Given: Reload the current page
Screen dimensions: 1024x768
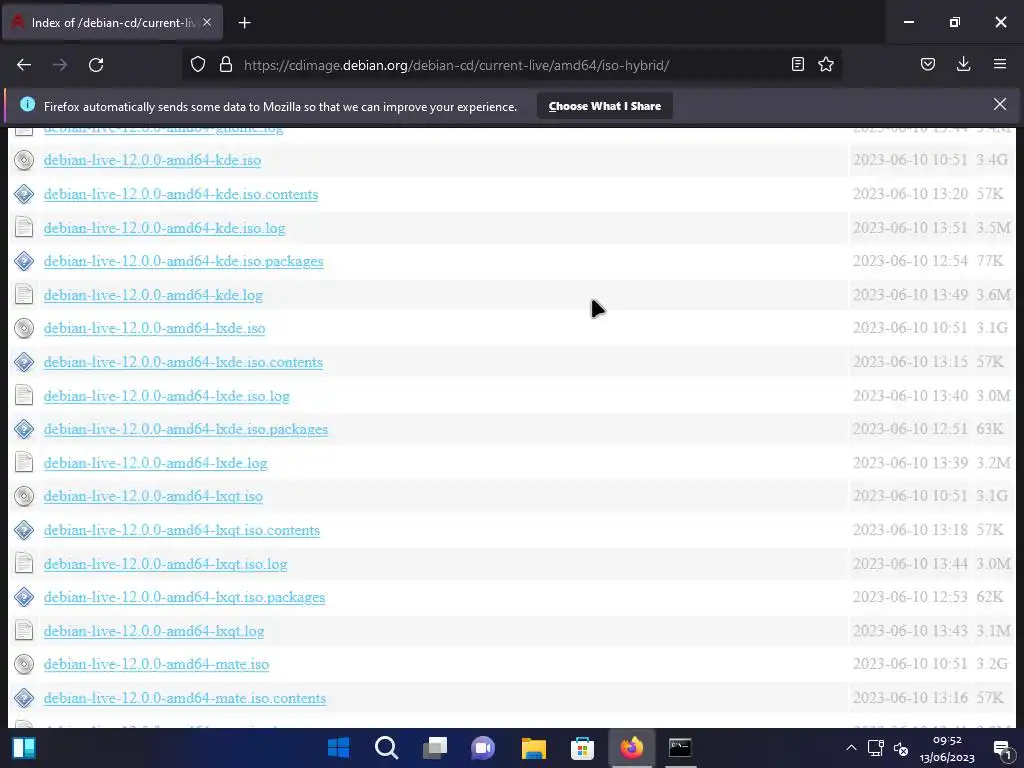Looking at the screenshot, I should [96, 65].
